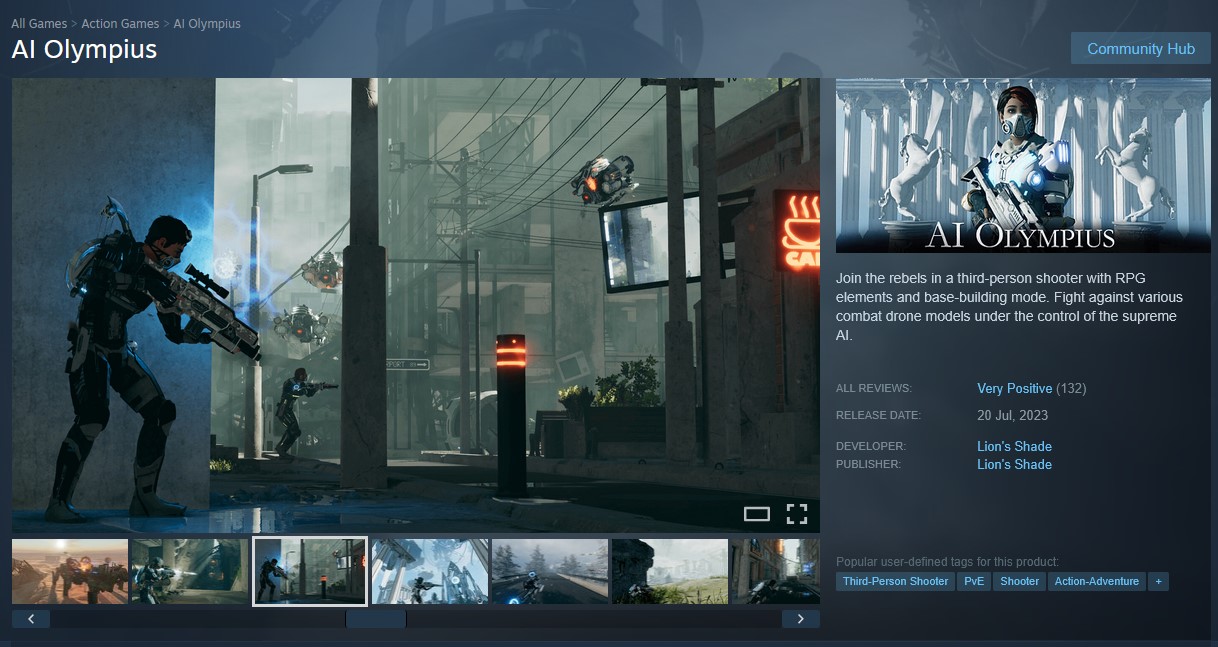
Task: Click the RELEASE DATE label
Action: pos(878,415)
